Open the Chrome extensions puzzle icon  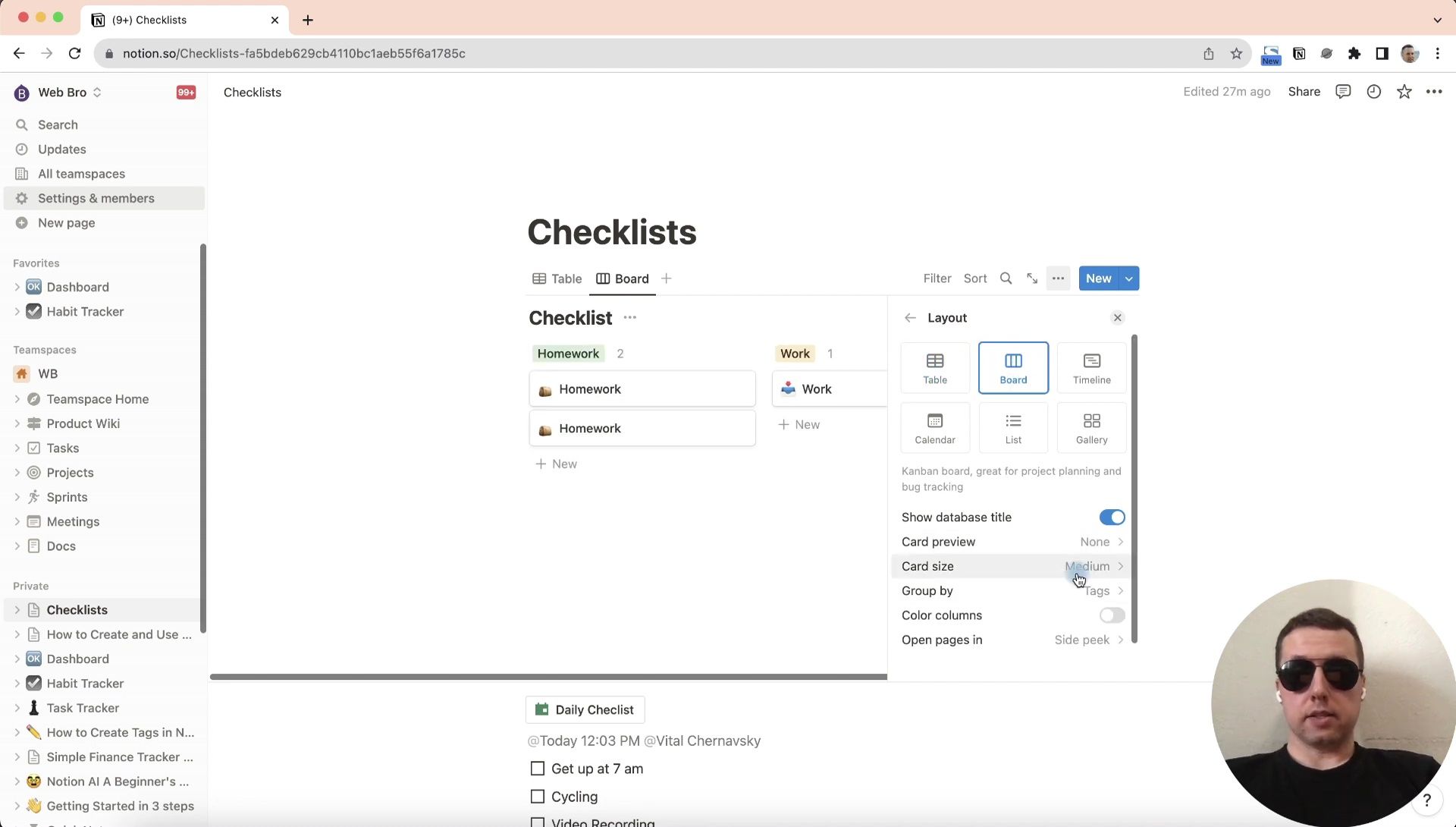click(1354, 53)
